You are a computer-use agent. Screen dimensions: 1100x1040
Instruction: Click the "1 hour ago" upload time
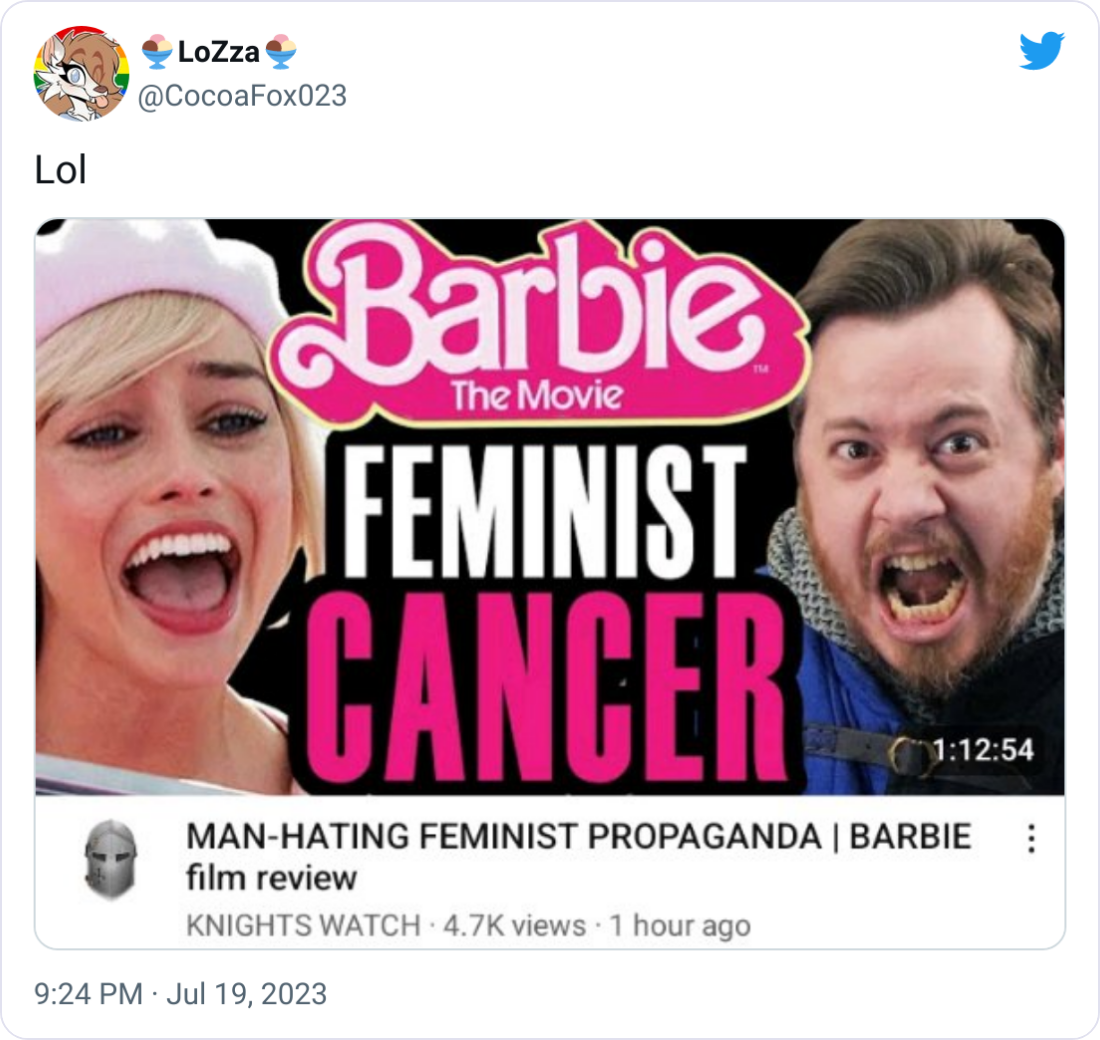680,926
